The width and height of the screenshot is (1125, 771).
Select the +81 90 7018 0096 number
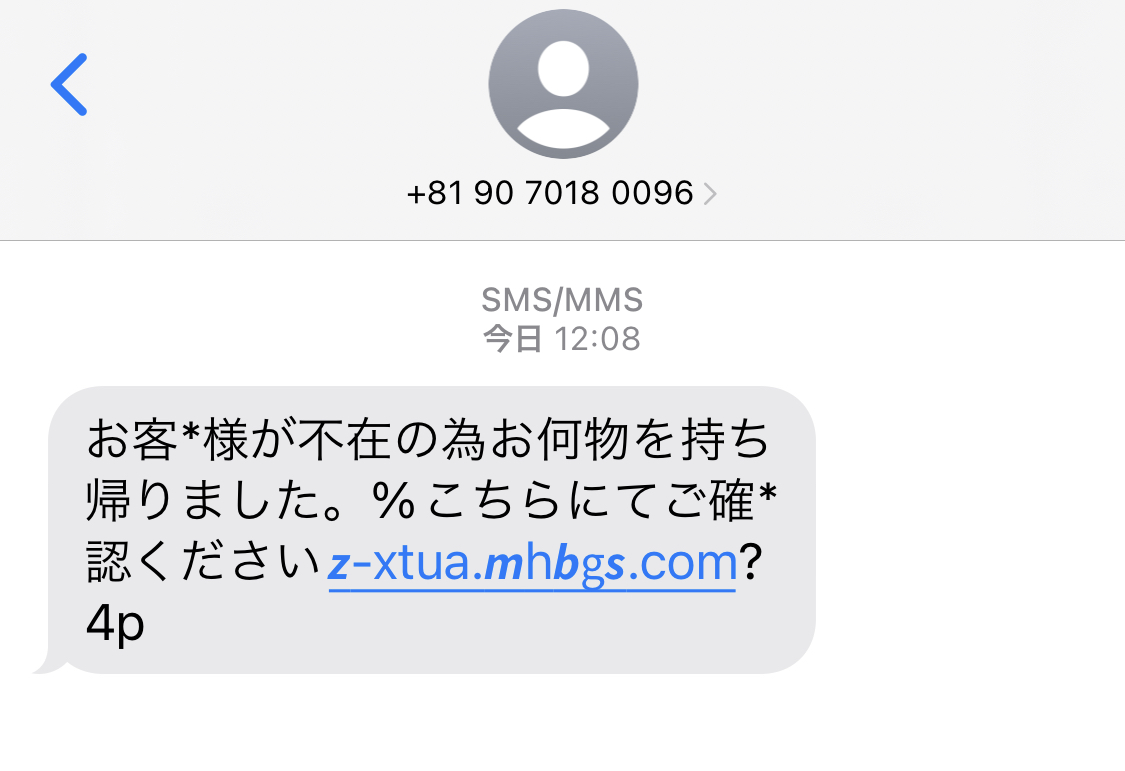tap(550, 193)
